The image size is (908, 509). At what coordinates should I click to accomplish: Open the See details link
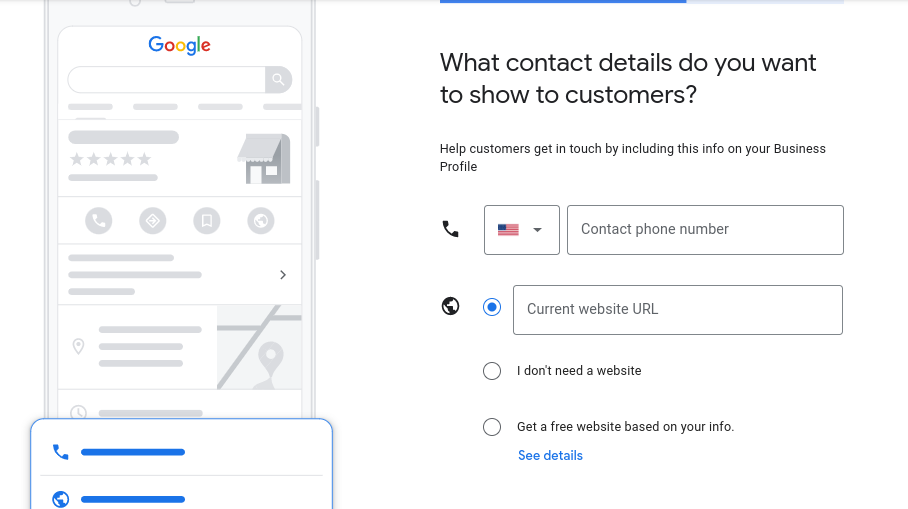pyautogui.click(x=550, y=456)
